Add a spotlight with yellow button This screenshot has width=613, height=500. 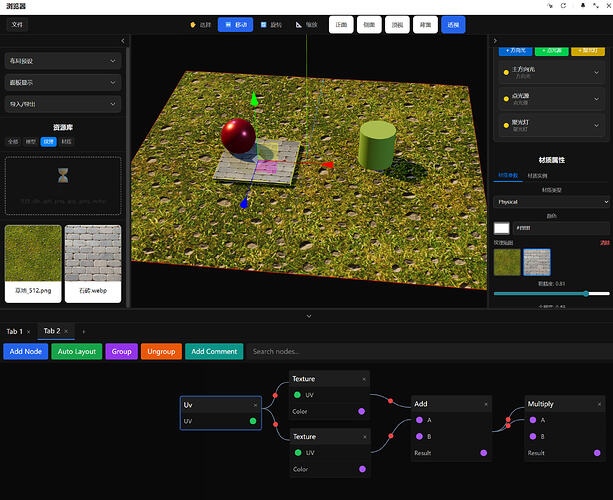(588, 51)
